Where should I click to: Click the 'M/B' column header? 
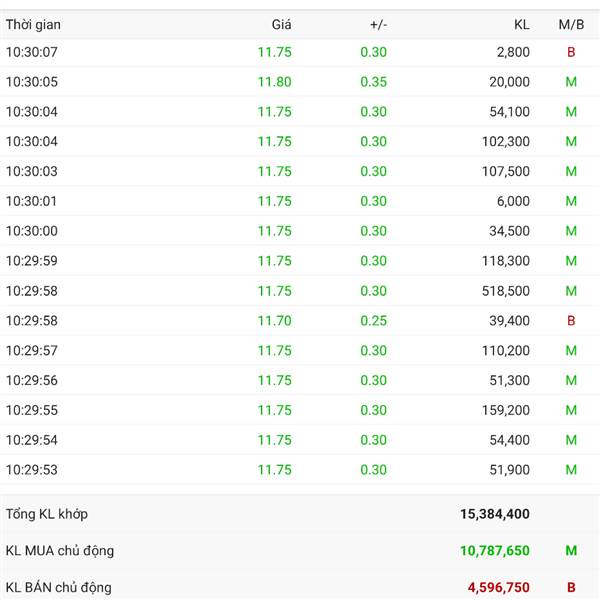pos(571,24)
